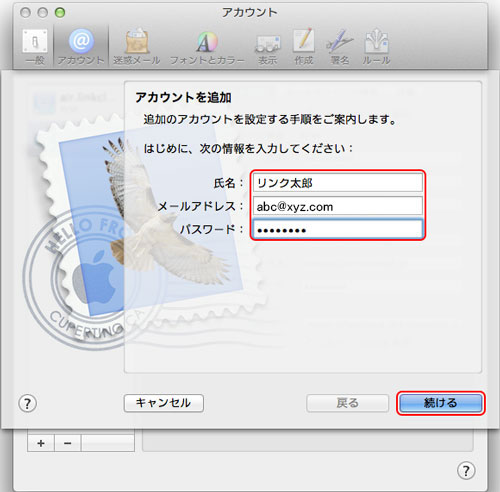
Task: Open the 一般 (General) preferences icon
Action: coord(35,46)
